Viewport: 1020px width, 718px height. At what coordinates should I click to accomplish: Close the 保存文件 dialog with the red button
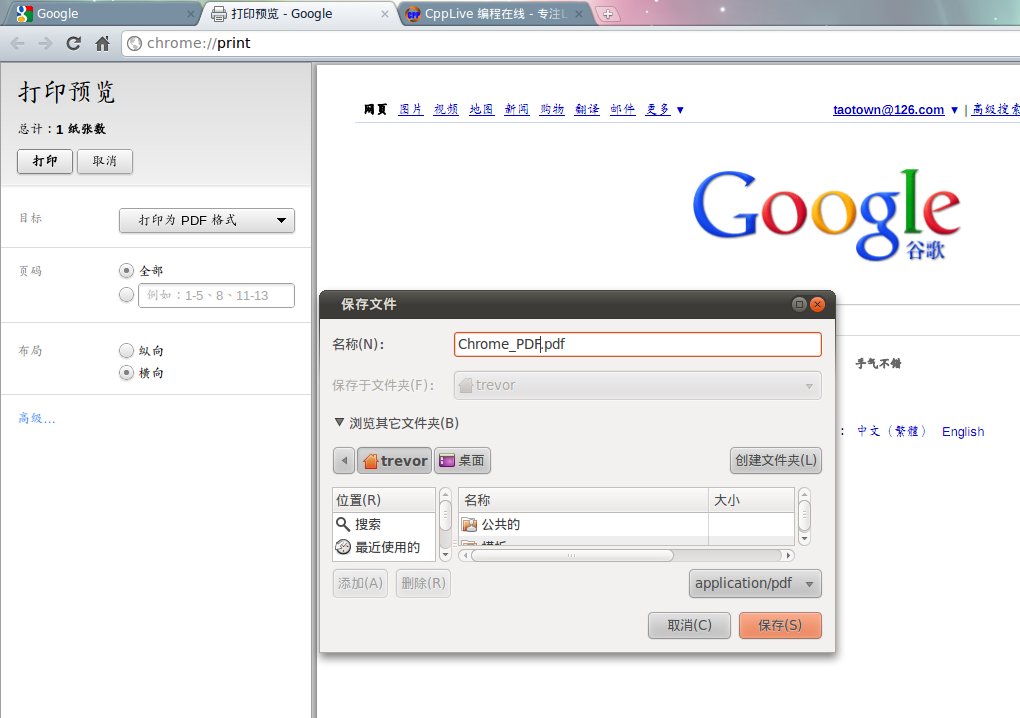pos(818,304)
